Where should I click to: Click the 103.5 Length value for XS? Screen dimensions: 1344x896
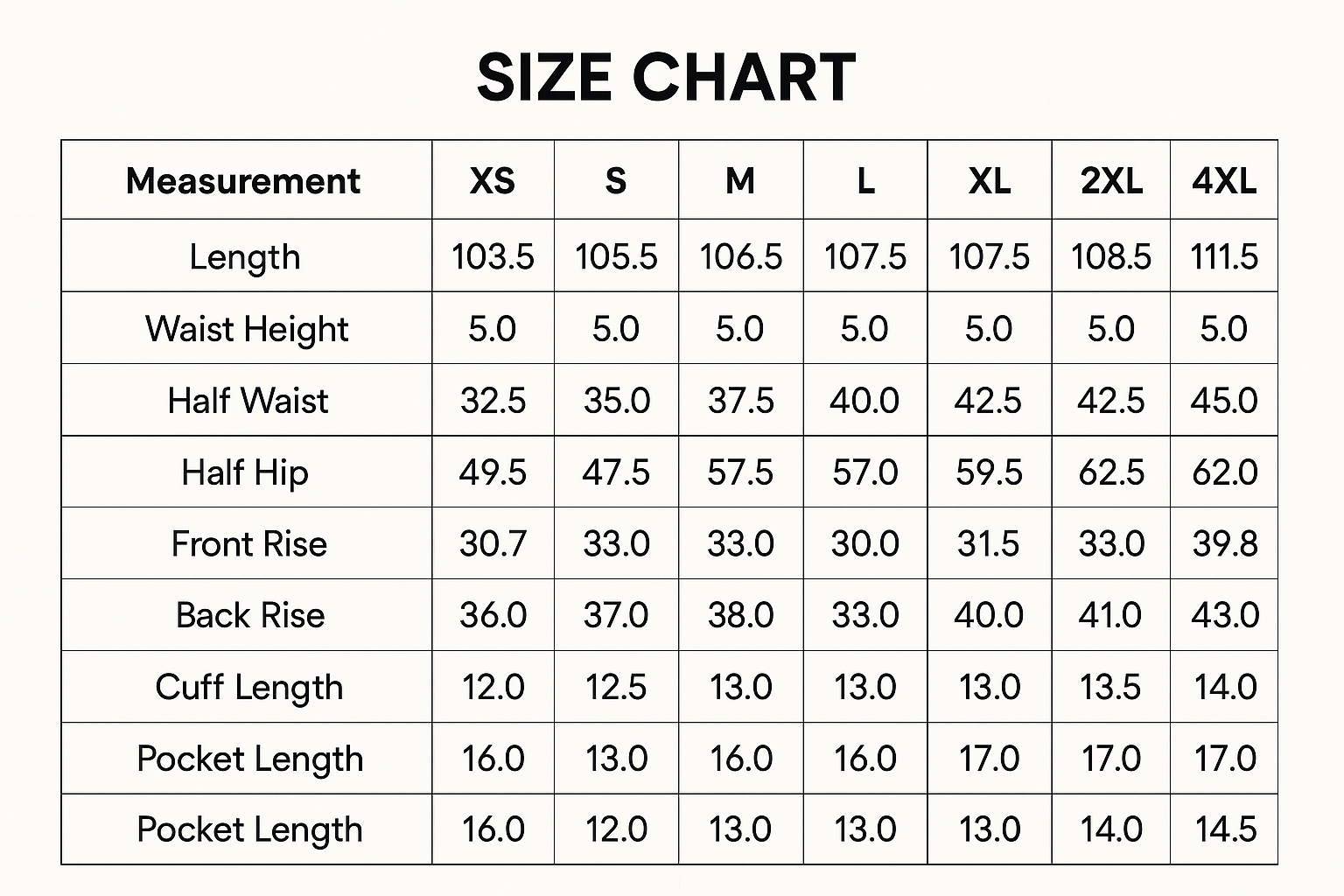pyautogui.click(x=493, y=257)
